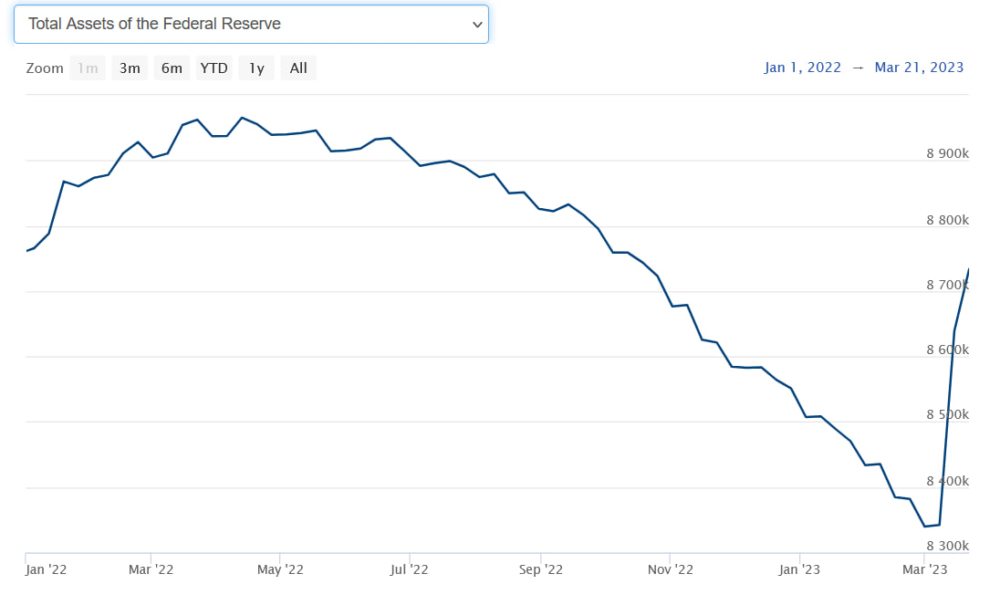Click the start date Jan 1, 2022
The height and width of the screenshot is (595, 1000).
point(802,68)
